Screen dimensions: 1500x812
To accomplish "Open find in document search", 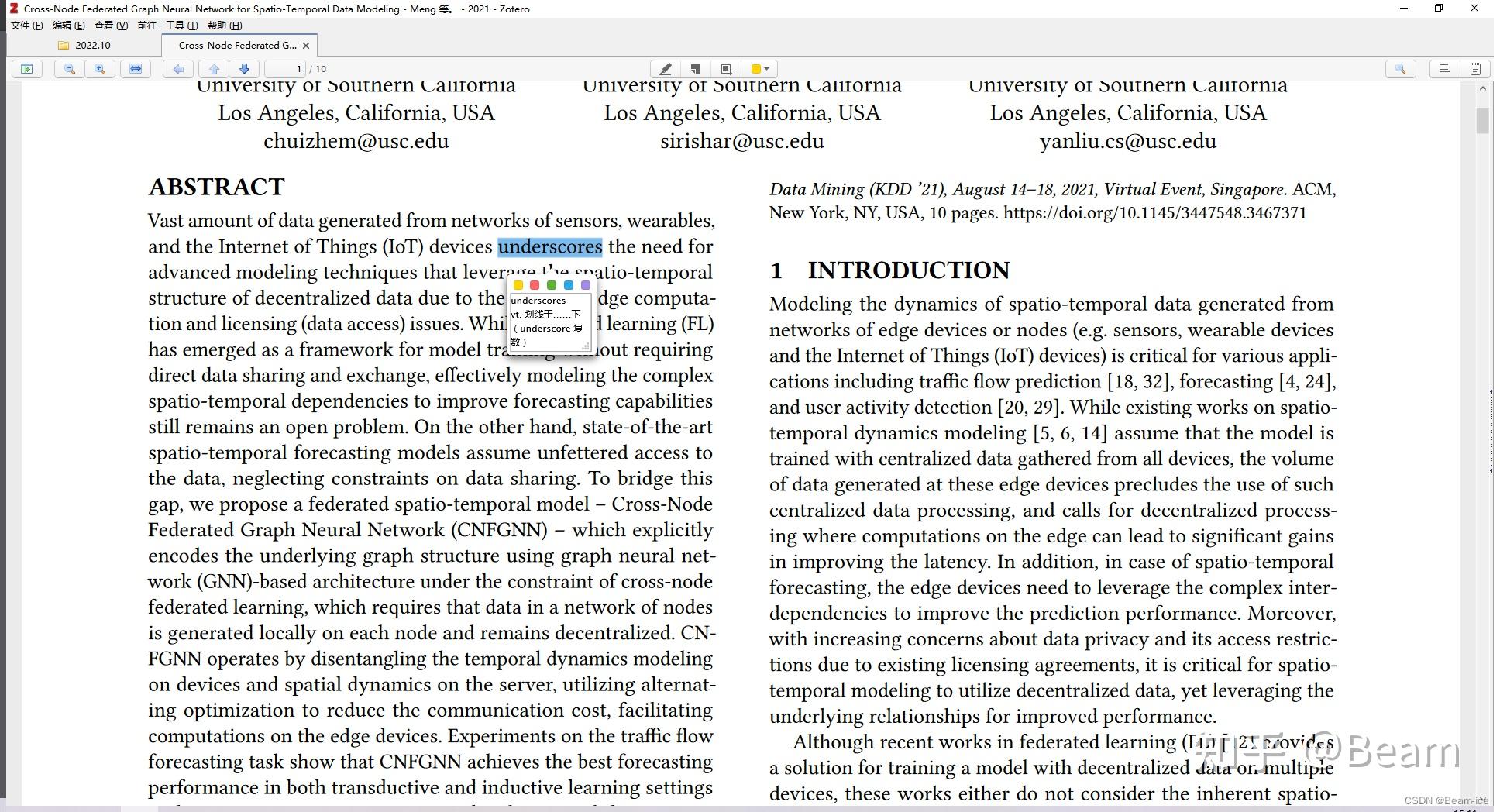I will [1400, 69].
